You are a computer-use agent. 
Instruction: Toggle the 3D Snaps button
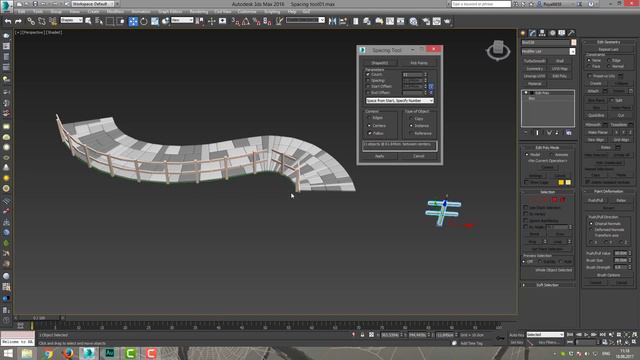click(236, 21)
